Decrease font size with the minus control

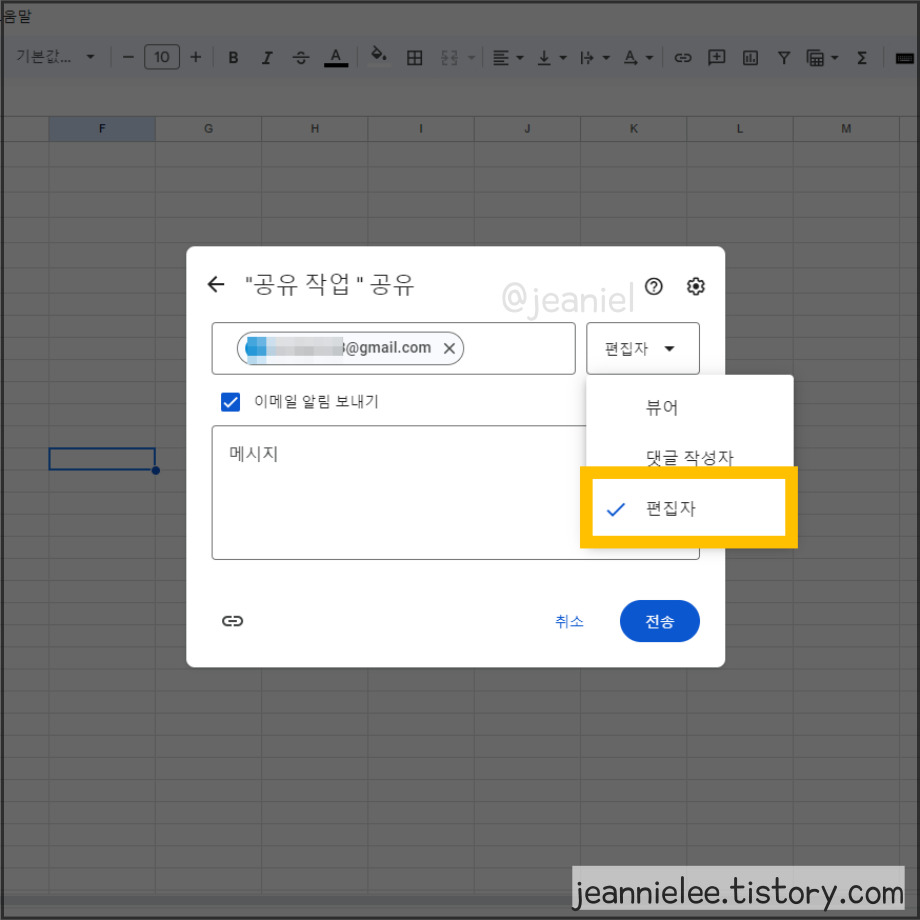point(128,57)
